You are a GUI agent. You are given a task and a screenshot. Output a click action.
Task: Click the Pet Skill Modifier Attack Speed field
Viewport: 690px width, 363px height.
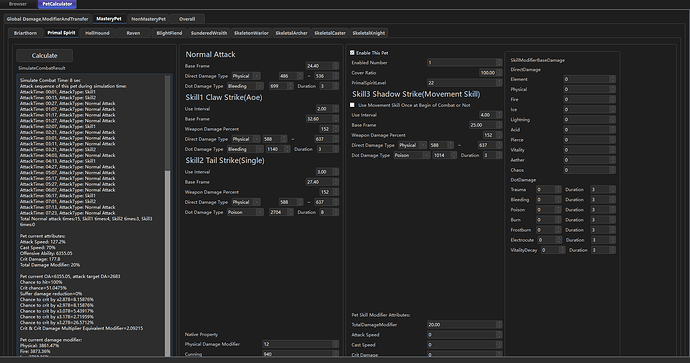click(464, 335)
